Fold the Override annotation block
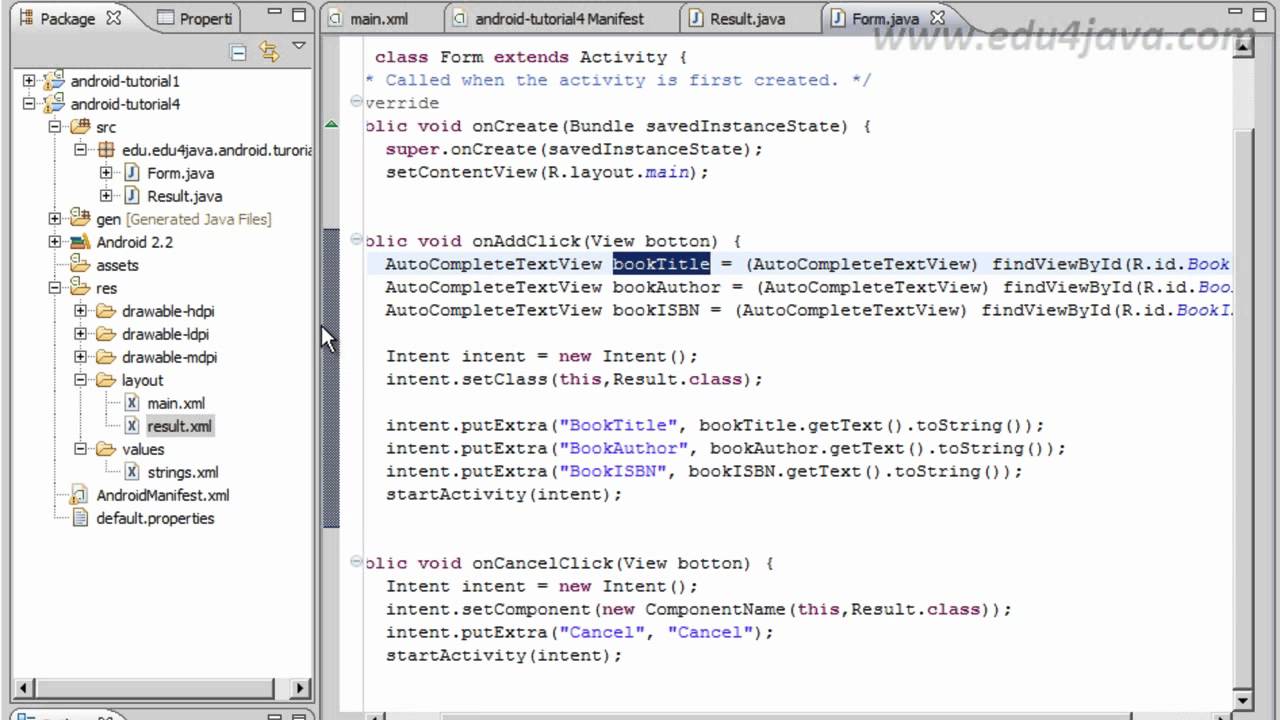Viewport: 1280px width, 720px height. (356, 102)
